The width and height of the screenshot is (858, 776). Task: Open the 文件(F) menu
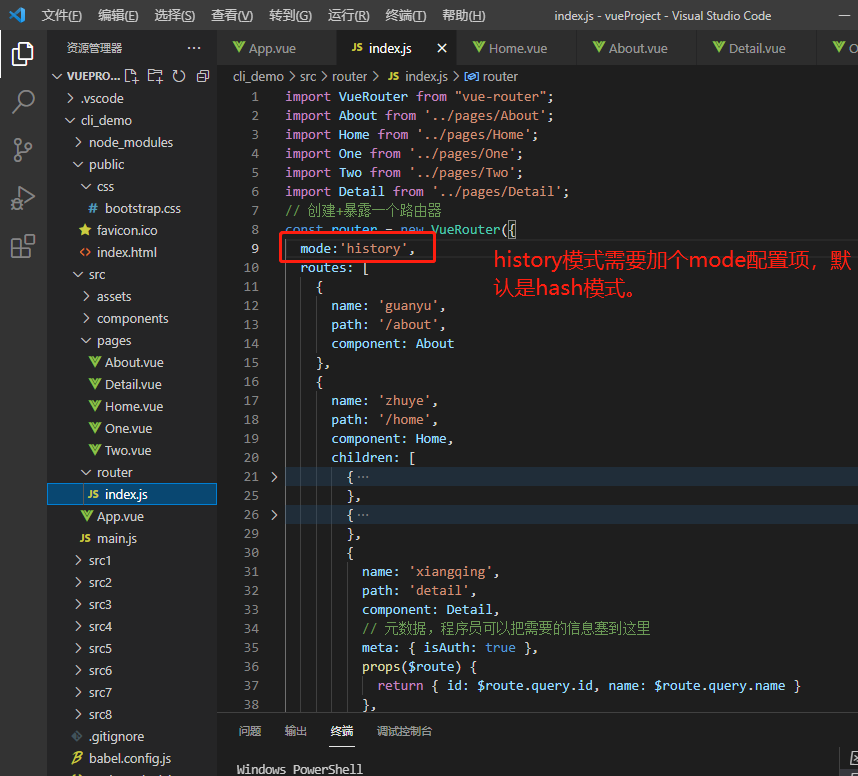coord(61,15)
